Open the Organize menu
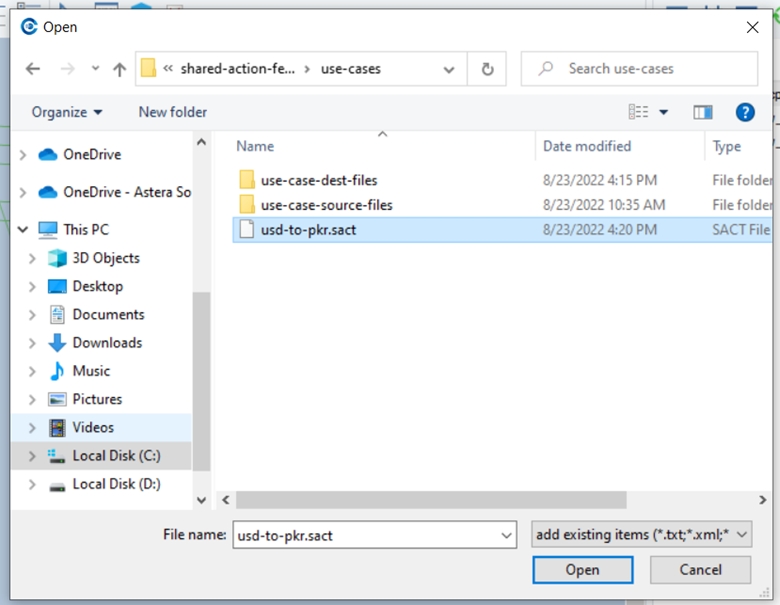The image size is (780, 605). point(67,112)
